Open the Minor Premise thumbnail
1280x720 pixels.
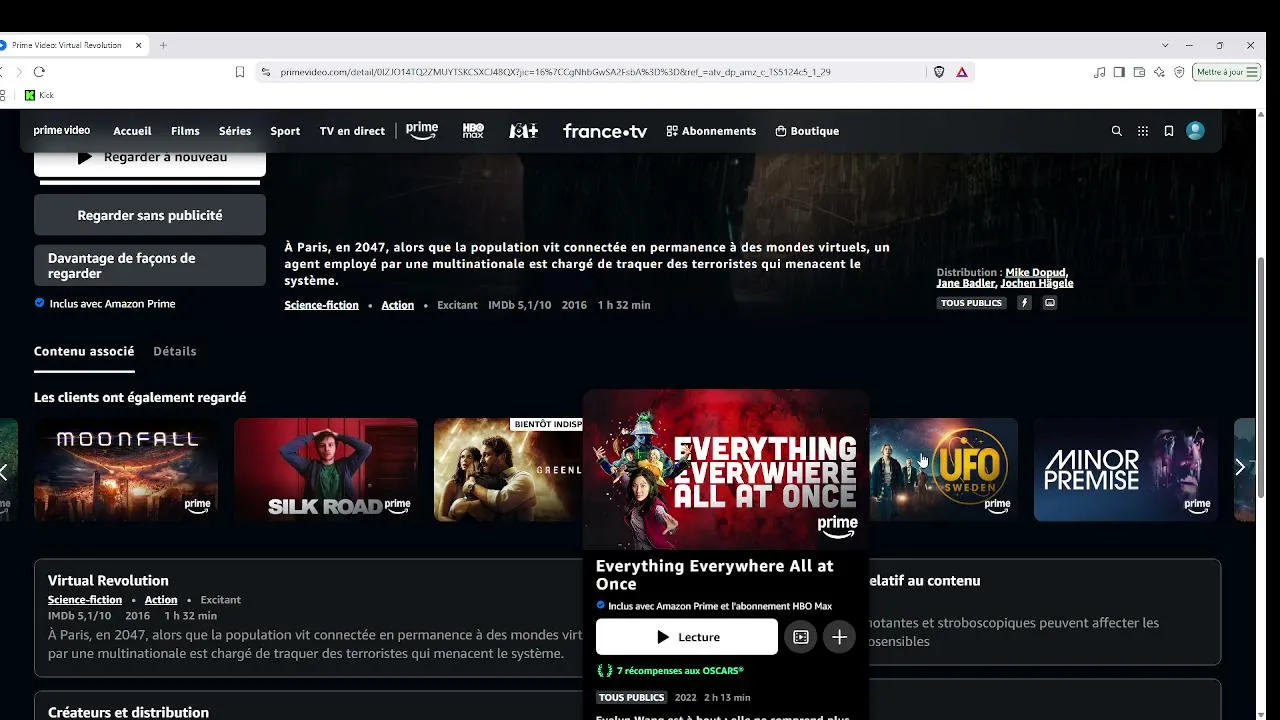(1126, 470)
